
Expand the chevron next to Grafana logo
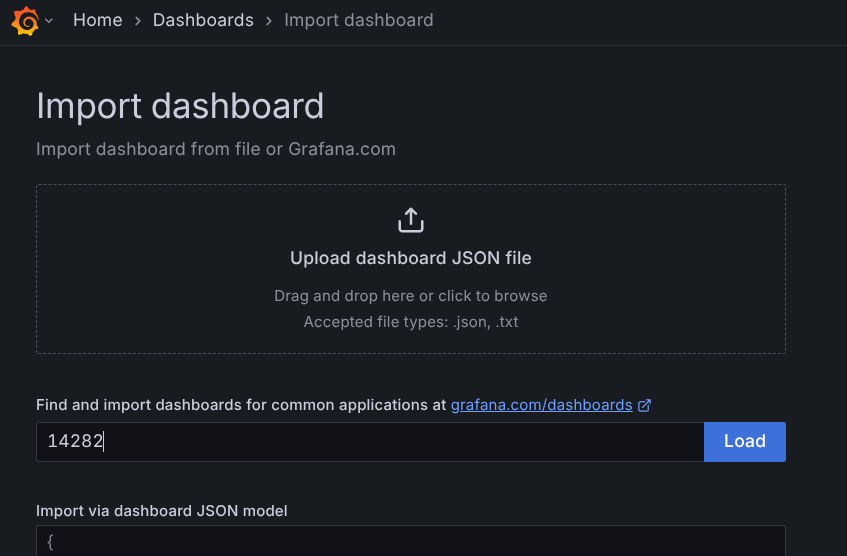[x=49, y=21]
